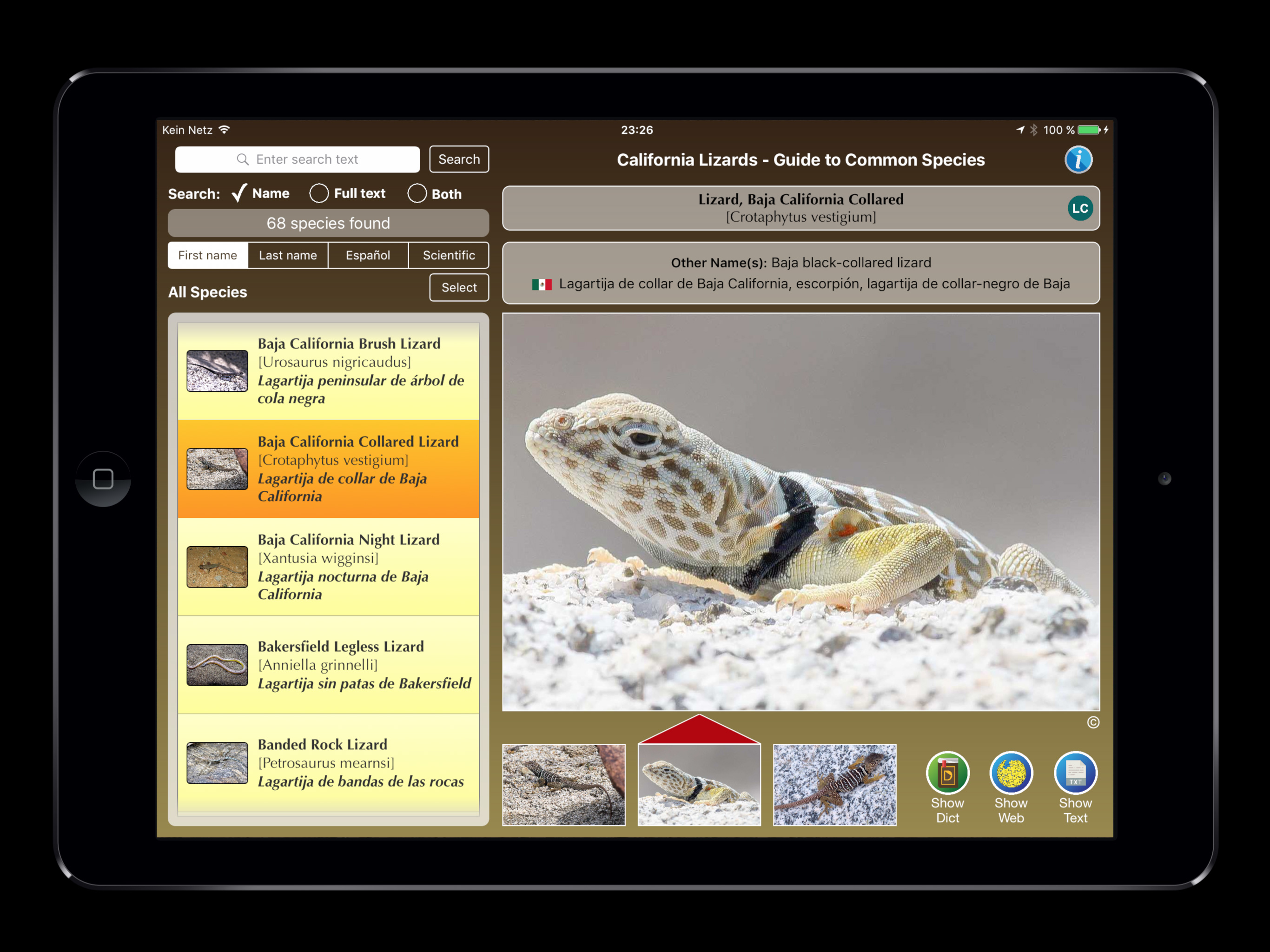The image size is (1270, 952).
Task: Open the Show Web globe icon
Action: coord(1011,773)
